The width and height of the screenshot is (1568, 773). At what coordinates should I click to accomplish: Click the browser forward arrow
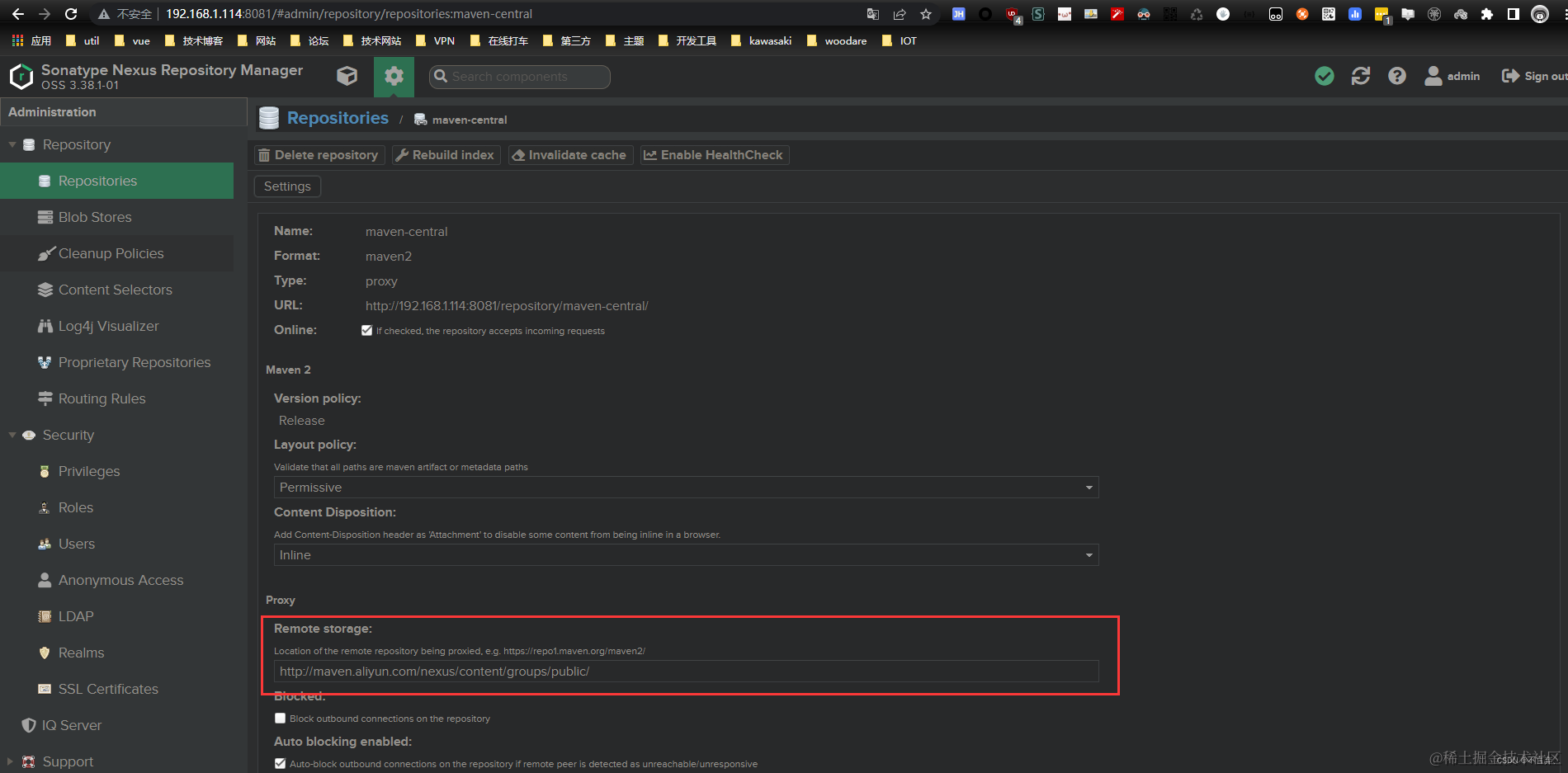tap(45, 14)
